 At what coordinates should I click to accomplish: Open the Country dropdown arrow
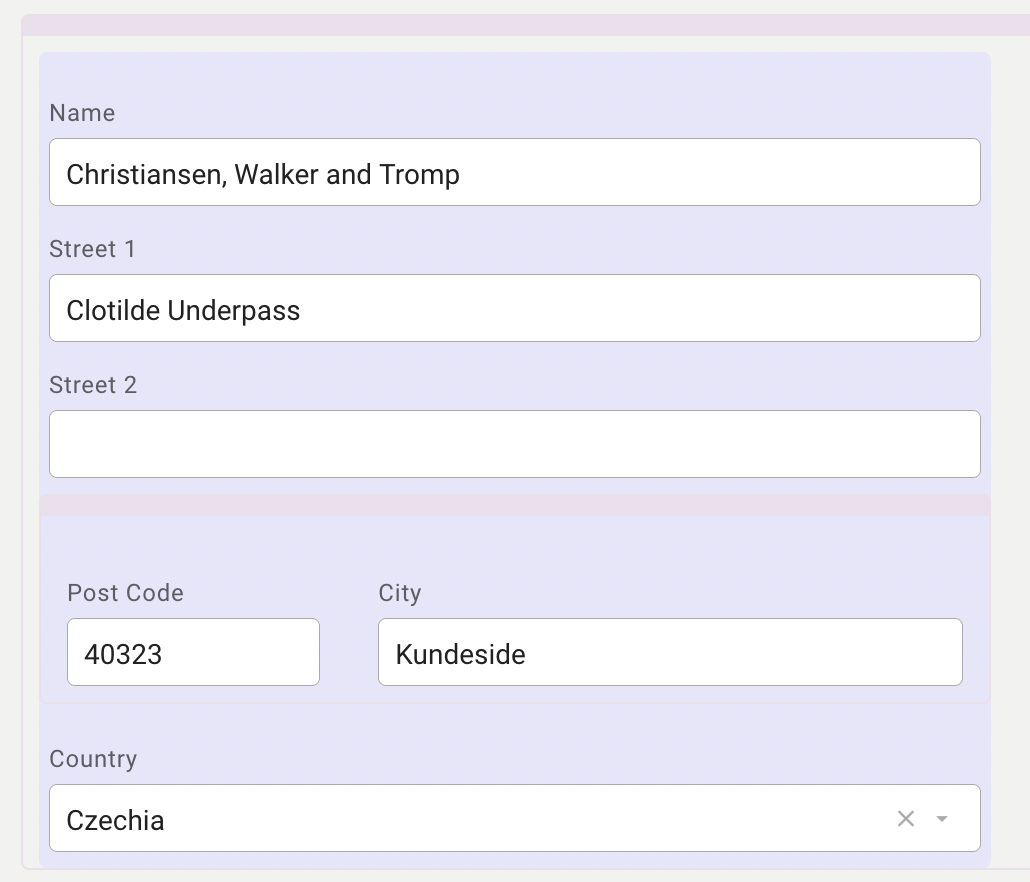tap(941, 819)
